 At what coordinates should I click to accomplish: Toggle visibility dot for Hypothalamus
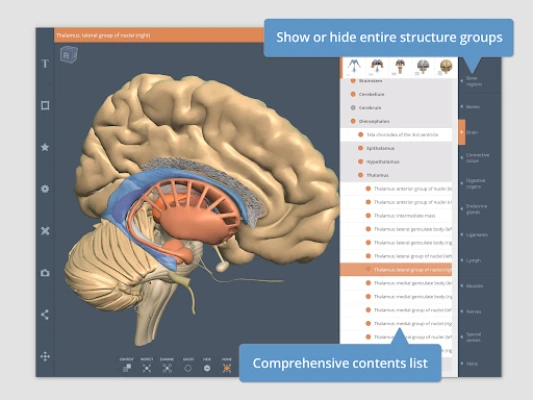(x=361, y=162)
